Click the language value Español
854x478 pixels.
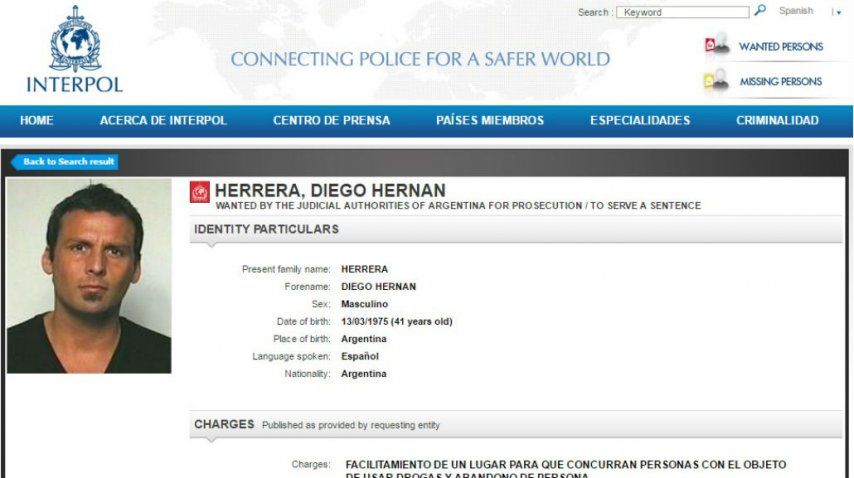[x=360, y=356]
